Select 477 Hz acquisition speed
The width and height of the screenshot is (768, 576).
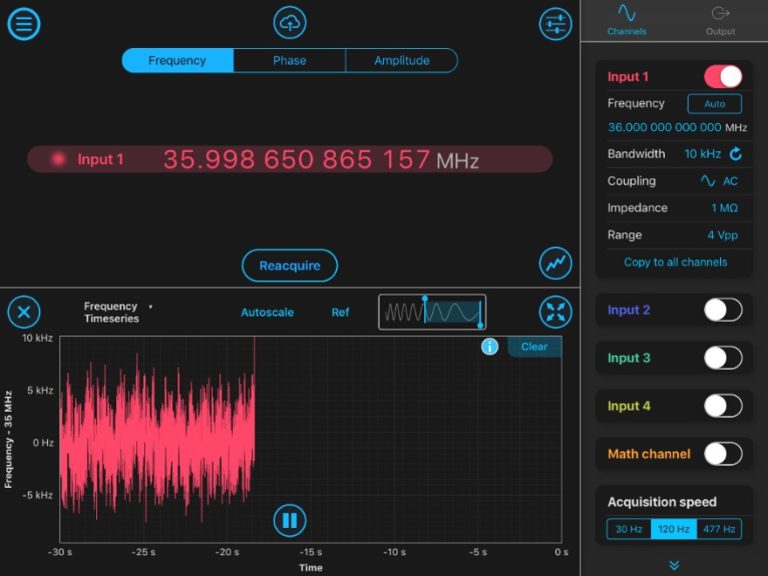(719, 529)
